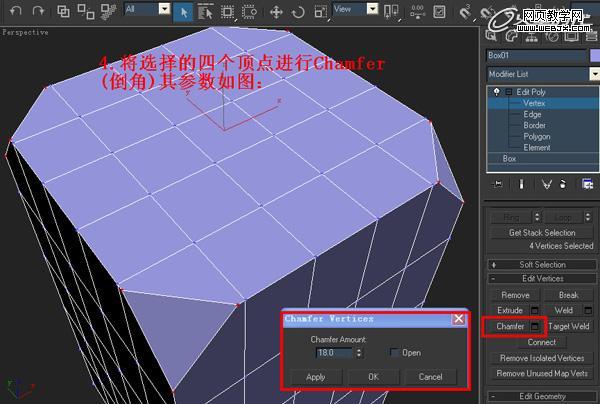Click the Chamfer Amount value field

click(x=334, y=353)
